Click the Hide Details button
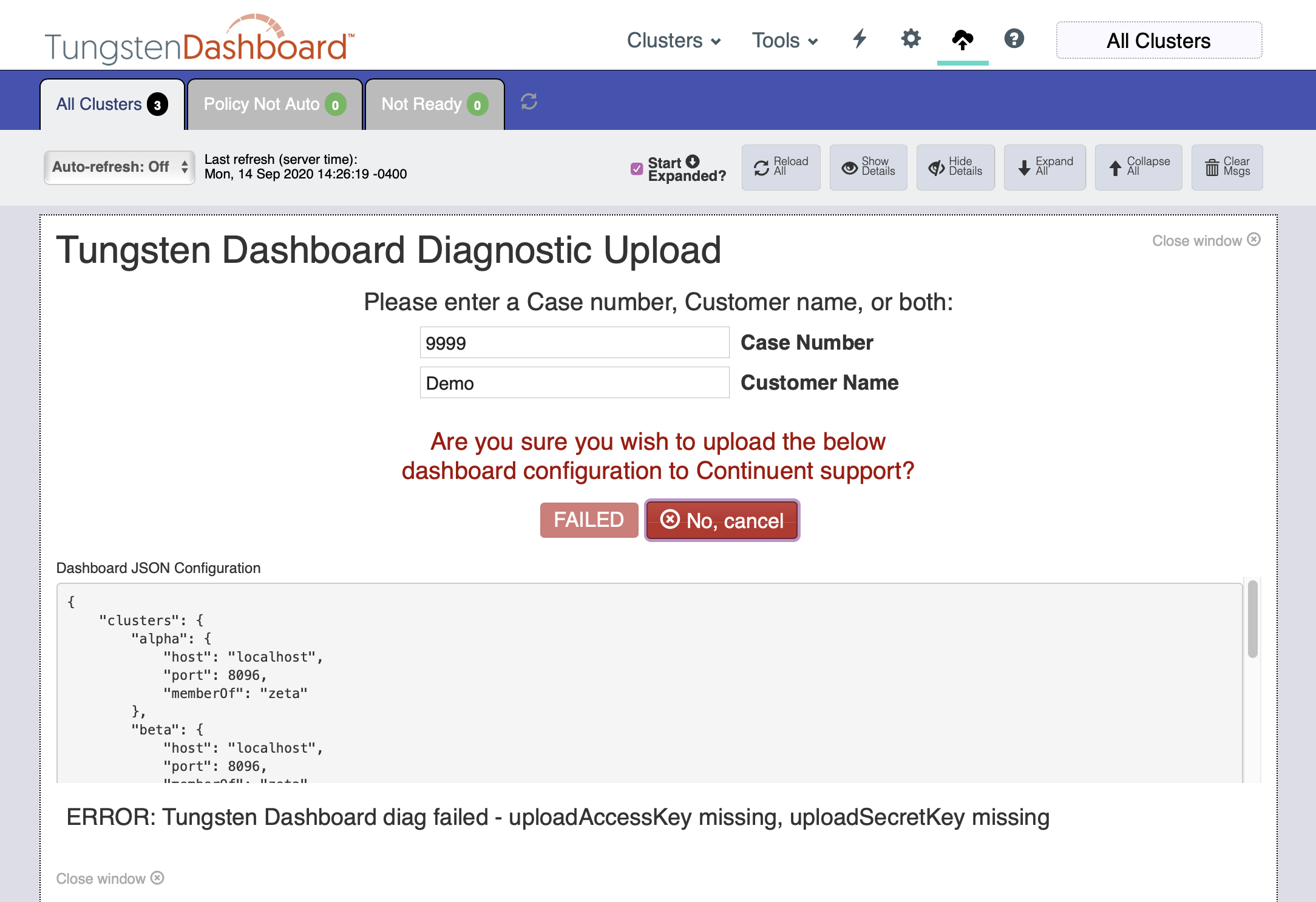1316x902 pixels. 955,168
